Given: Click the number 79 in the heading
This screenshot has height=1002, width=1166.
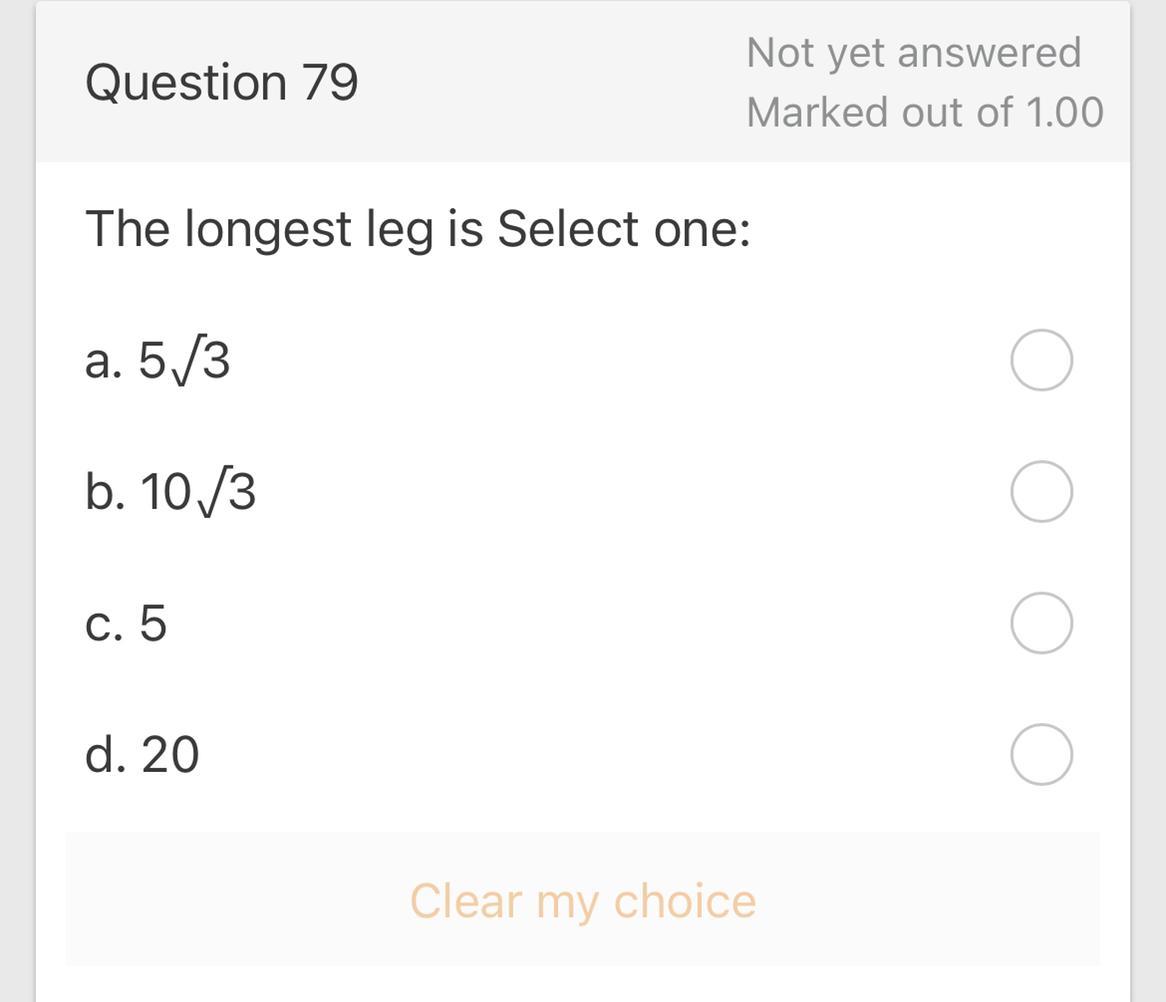Looking at the screenshot, I should pyautogui.click(x=329, y=82).
